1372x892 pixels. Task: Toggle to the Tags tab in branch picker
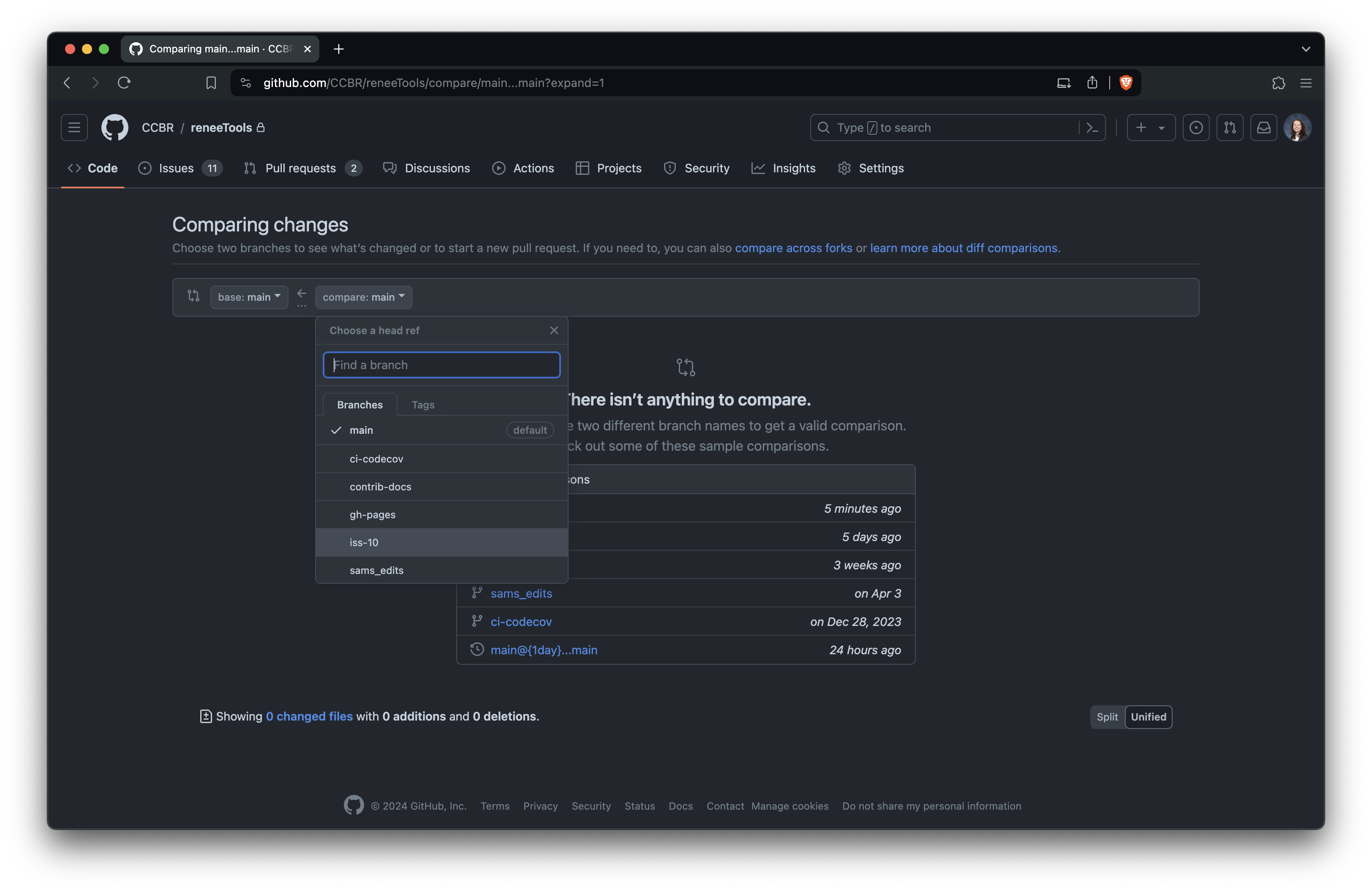[x=423, y=404]
